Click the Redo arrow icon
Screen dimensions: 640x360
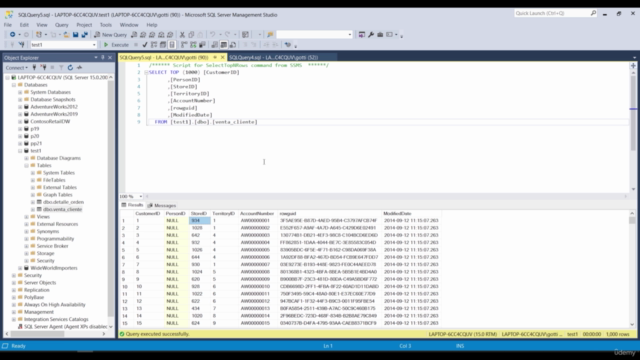click(x=227, y=35)
